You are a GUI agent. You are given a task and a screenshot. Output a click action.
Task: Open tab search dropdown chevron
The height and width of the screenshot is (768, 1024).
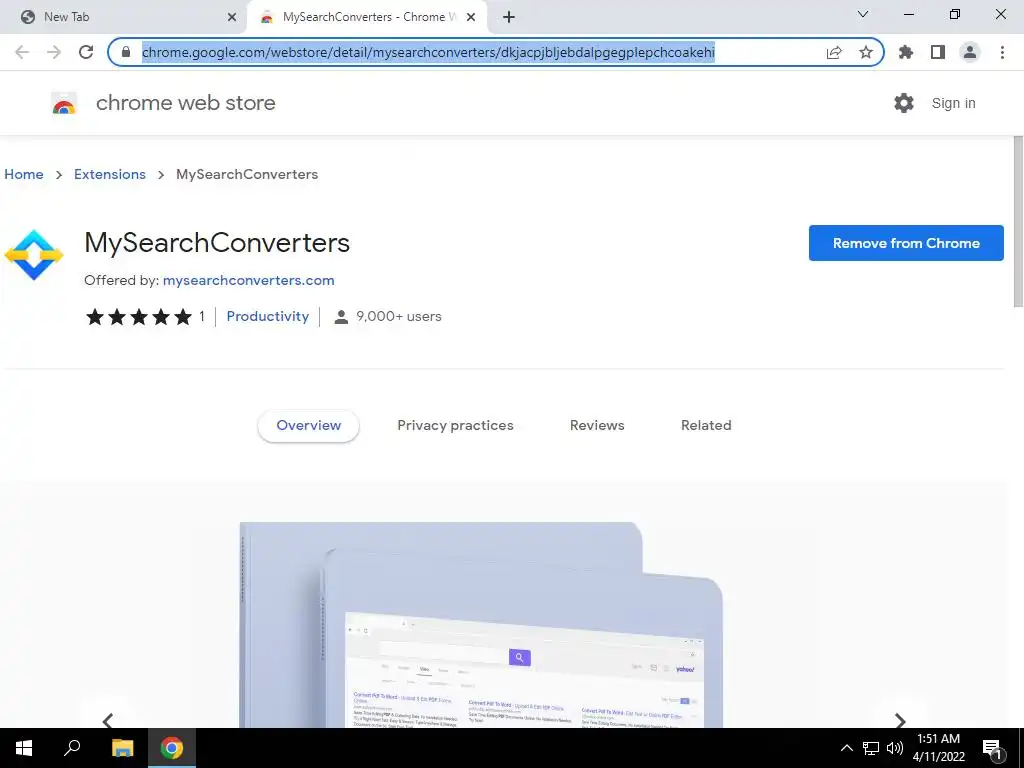pyautogui.click(x=863, y=14)
